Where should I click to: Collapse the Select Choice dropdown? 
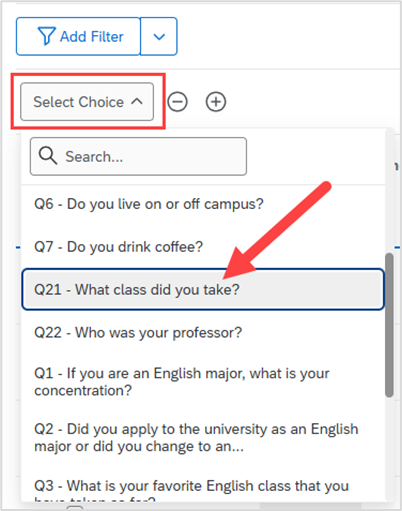87,102
